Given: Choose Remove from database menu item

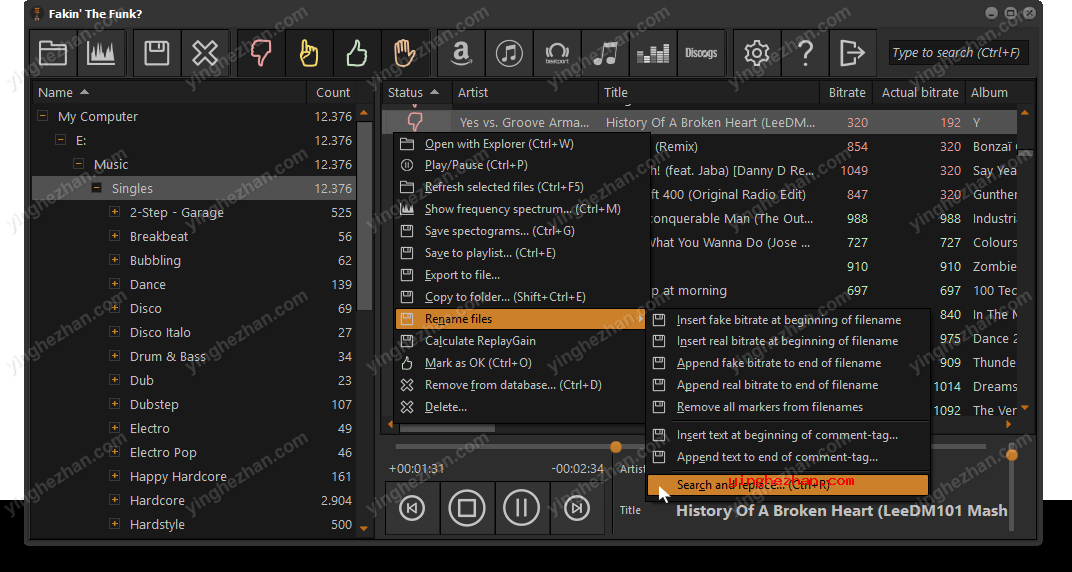Looking at the screenshot, I should 521,385.
